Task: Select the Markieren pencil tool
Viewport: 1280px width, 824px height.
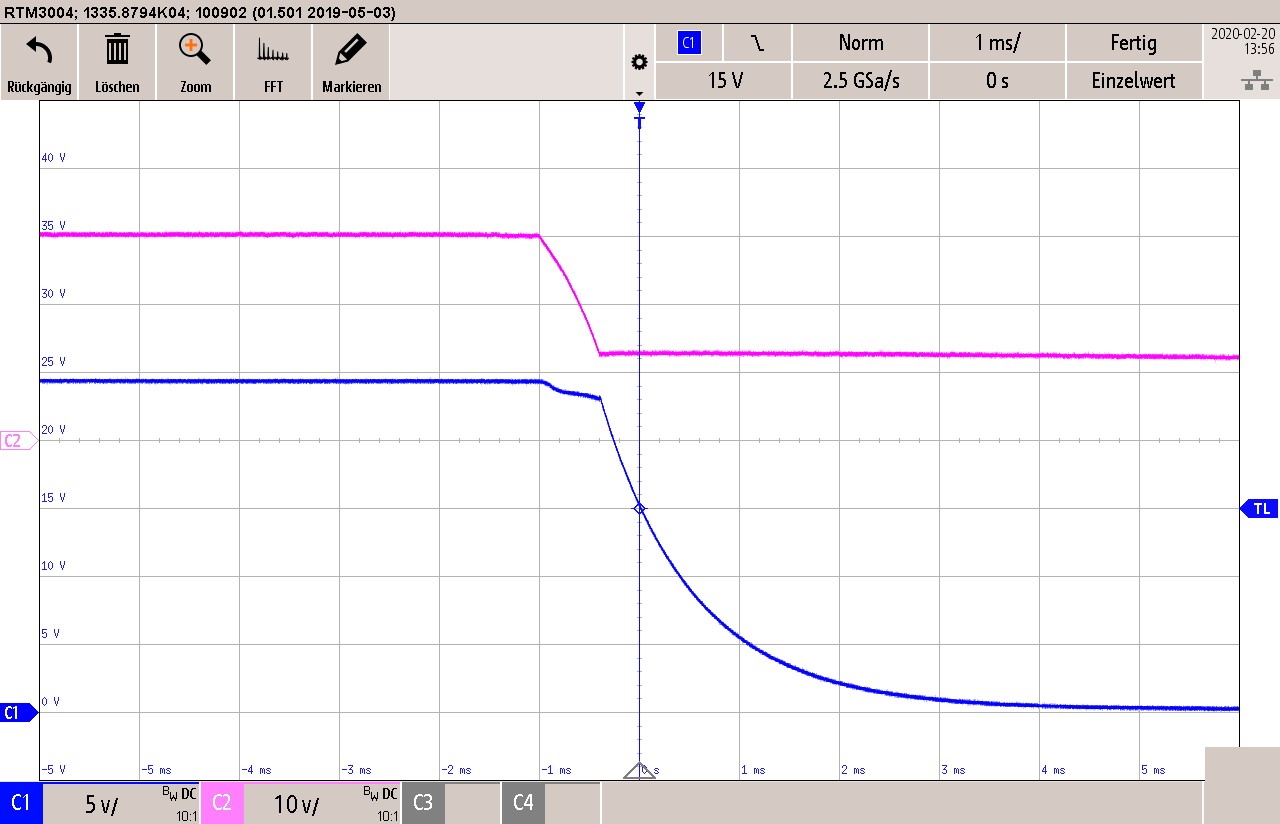Action: 351,49
